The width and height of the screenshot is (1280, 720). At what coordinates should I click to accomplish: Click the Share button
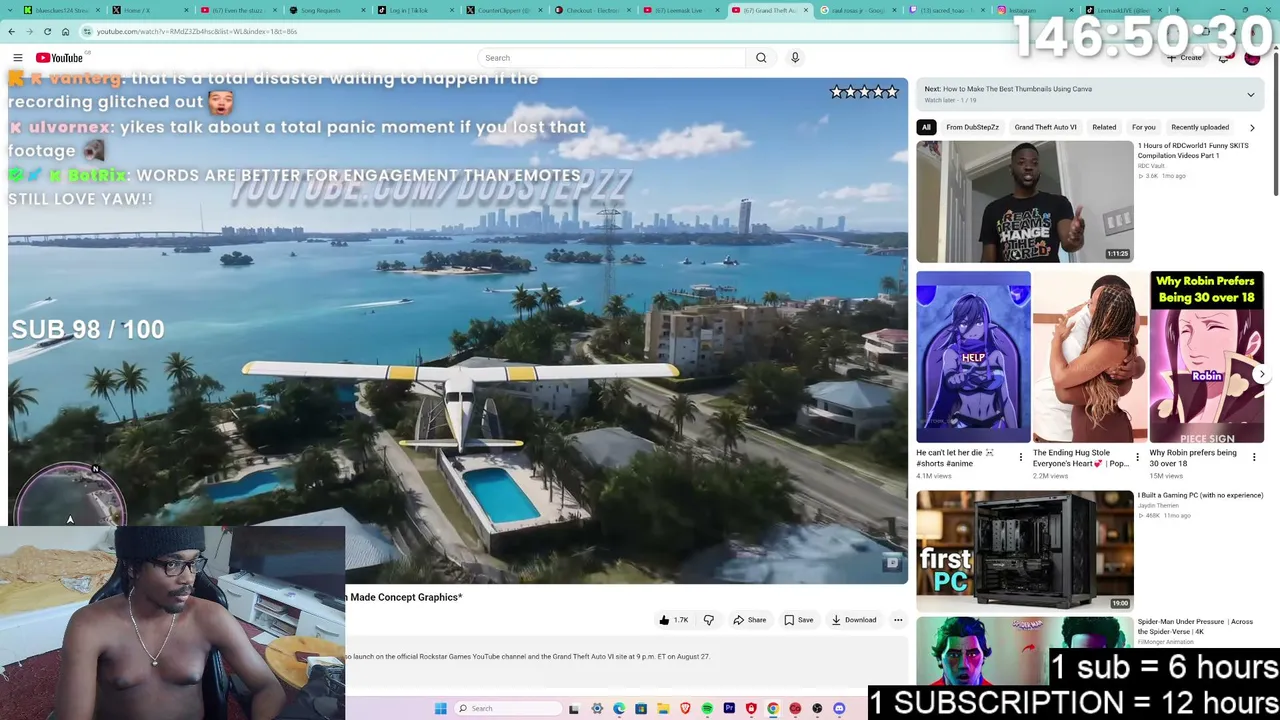[x=749, y=620]
